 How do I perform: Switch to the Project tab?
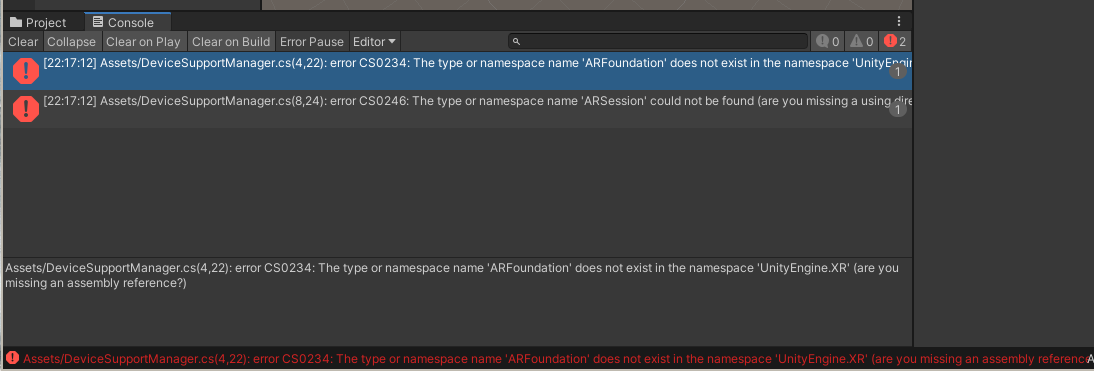pos(38,22)
